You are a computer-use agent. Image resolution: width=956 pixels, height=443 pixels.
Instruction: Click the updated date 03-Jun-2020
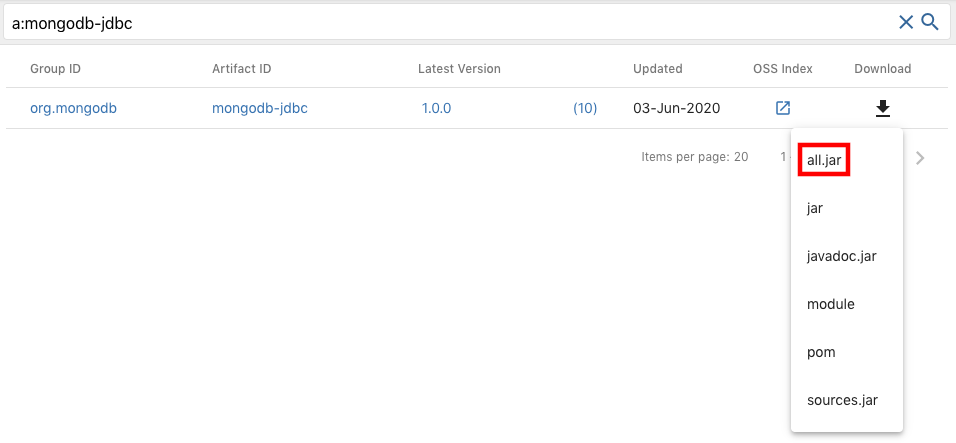[x=677, y=108]
